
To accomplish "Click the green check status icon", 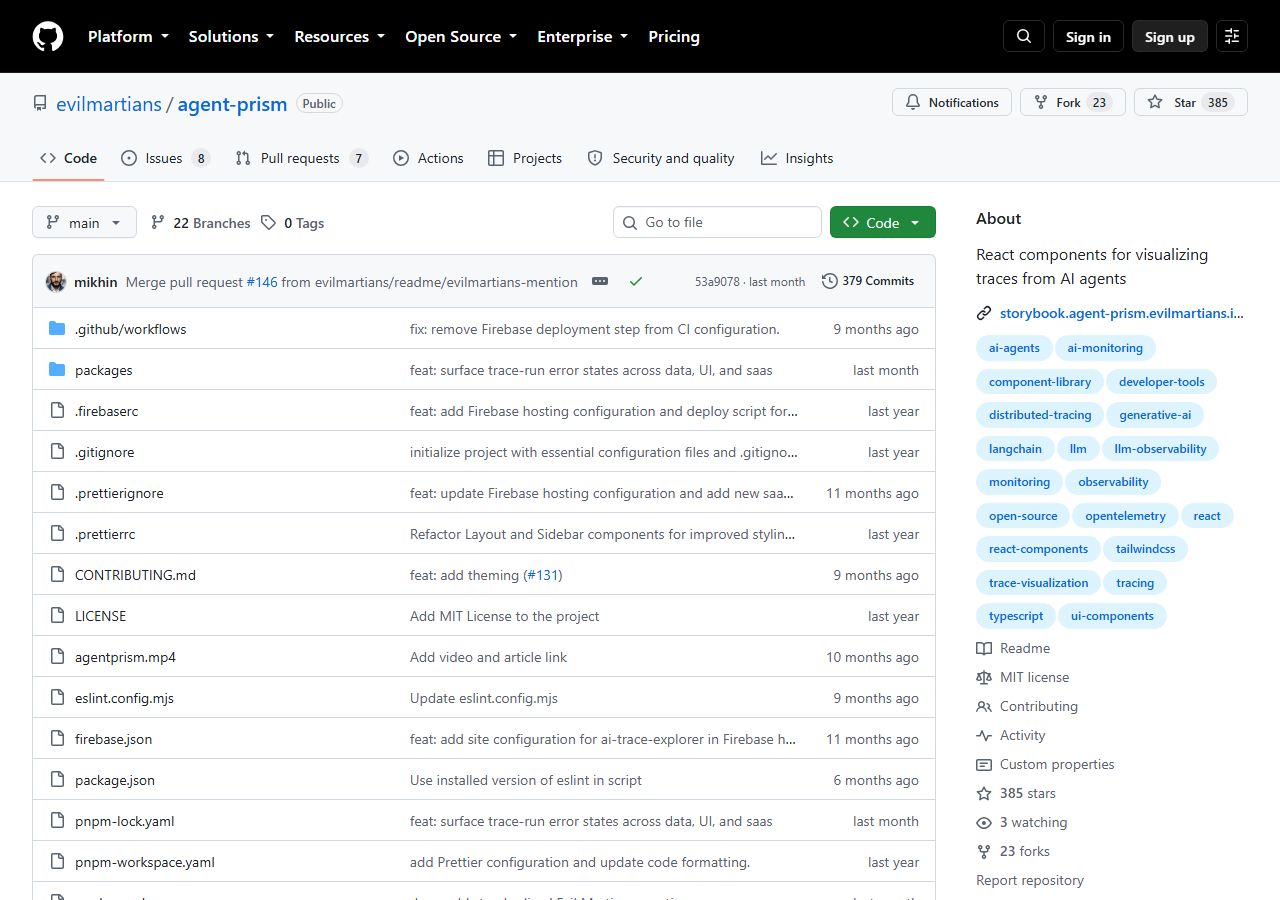I will [x=635, y=281].
